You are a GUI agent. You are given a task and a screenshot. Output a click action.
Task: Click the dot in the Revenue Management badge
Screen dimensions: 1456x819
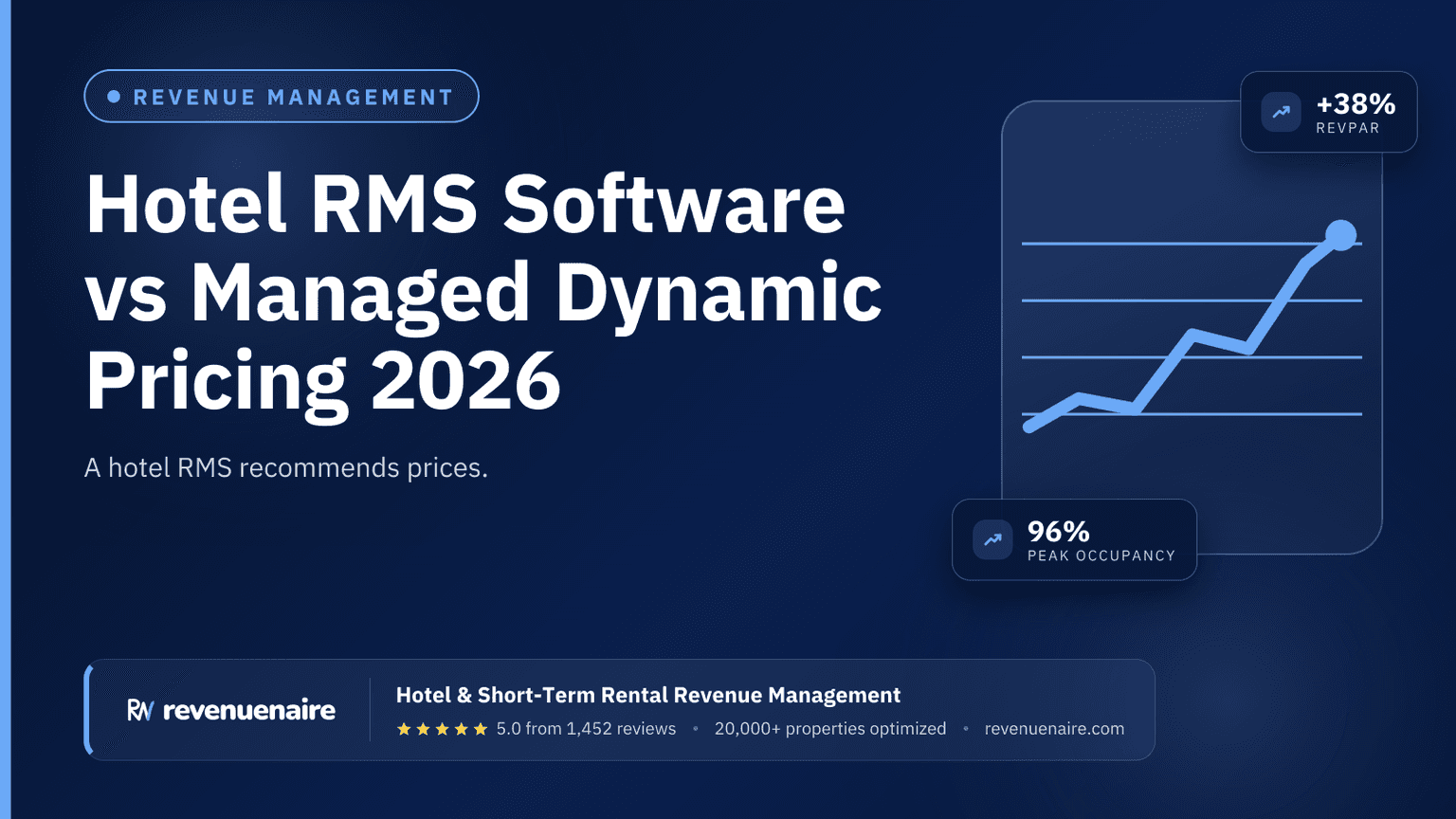(114, 97)
